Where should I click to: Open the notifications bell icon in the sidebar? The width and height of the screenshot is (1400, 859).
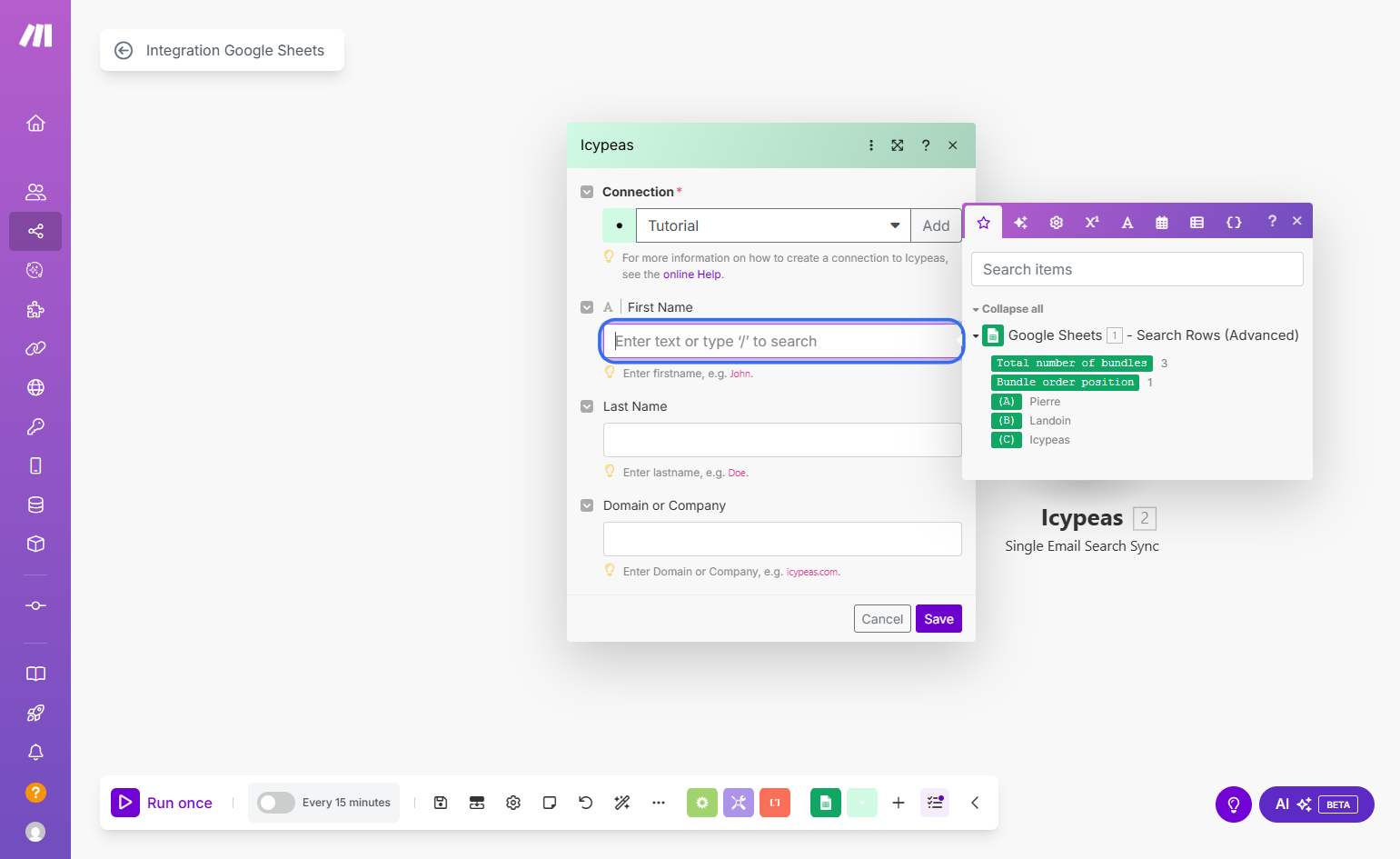click(x=35, y=752)
